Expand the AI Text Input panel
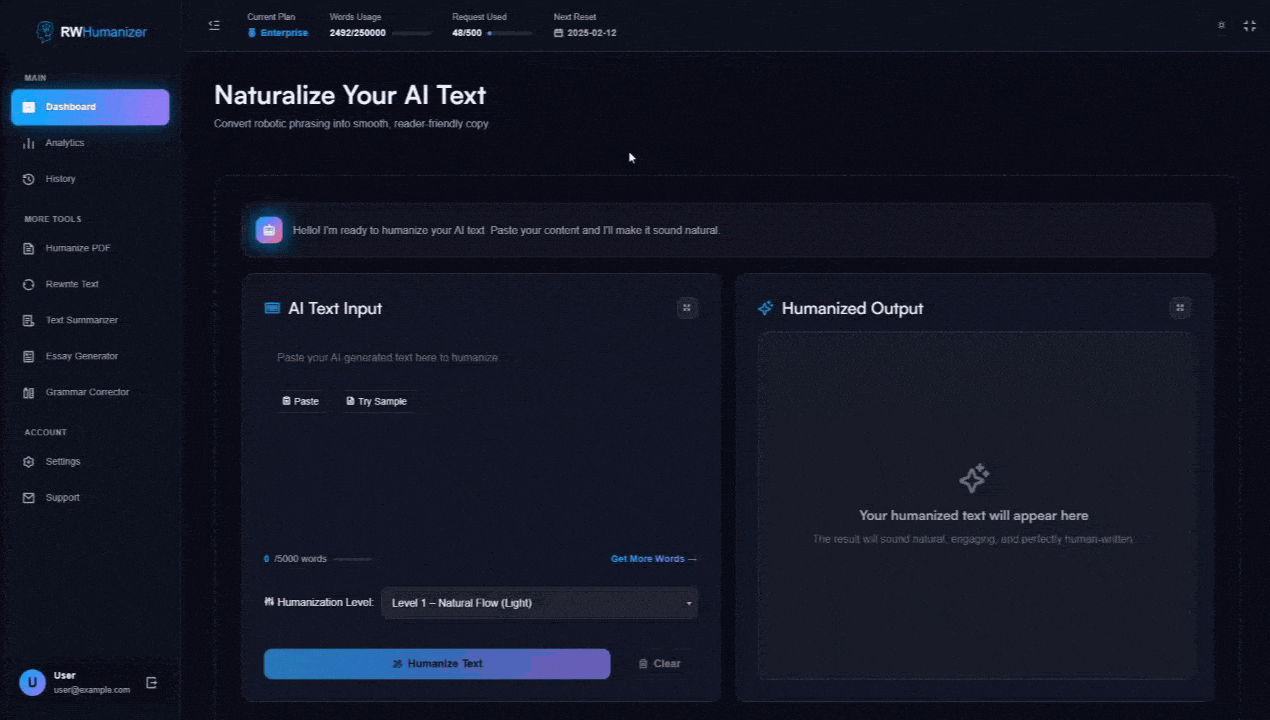Viewport: 1270px width, 720px height. pos(686,308)
